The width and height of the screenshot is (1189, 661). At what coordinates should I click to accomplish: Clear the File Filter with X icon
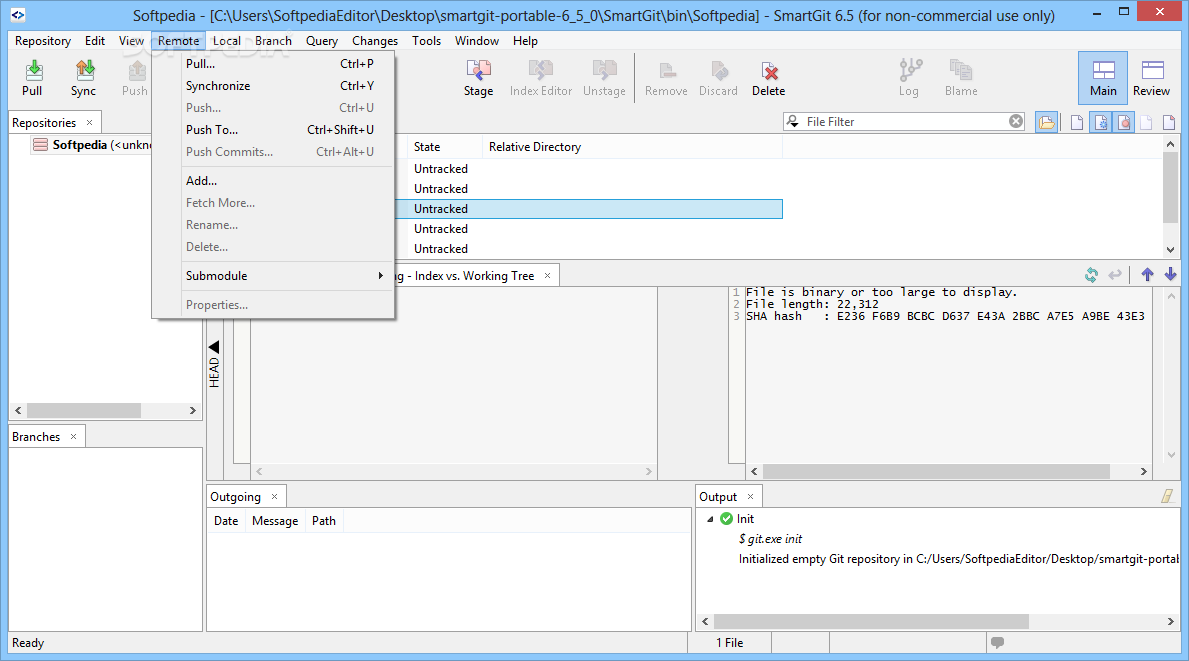coord(1016,121)
